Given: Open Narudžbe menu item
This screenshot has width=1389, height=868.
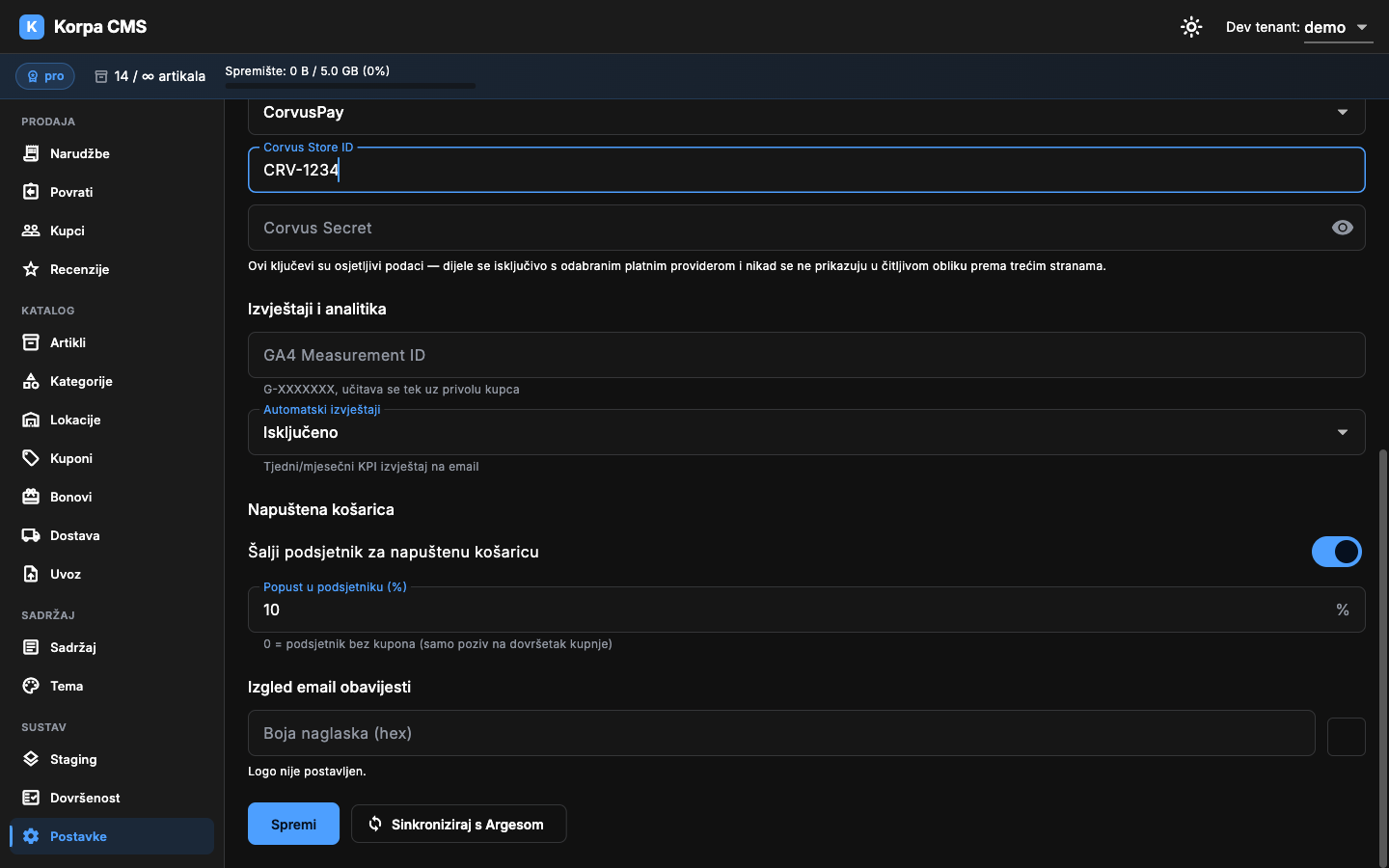Looking at the screenshot, I should coord(112,153).
